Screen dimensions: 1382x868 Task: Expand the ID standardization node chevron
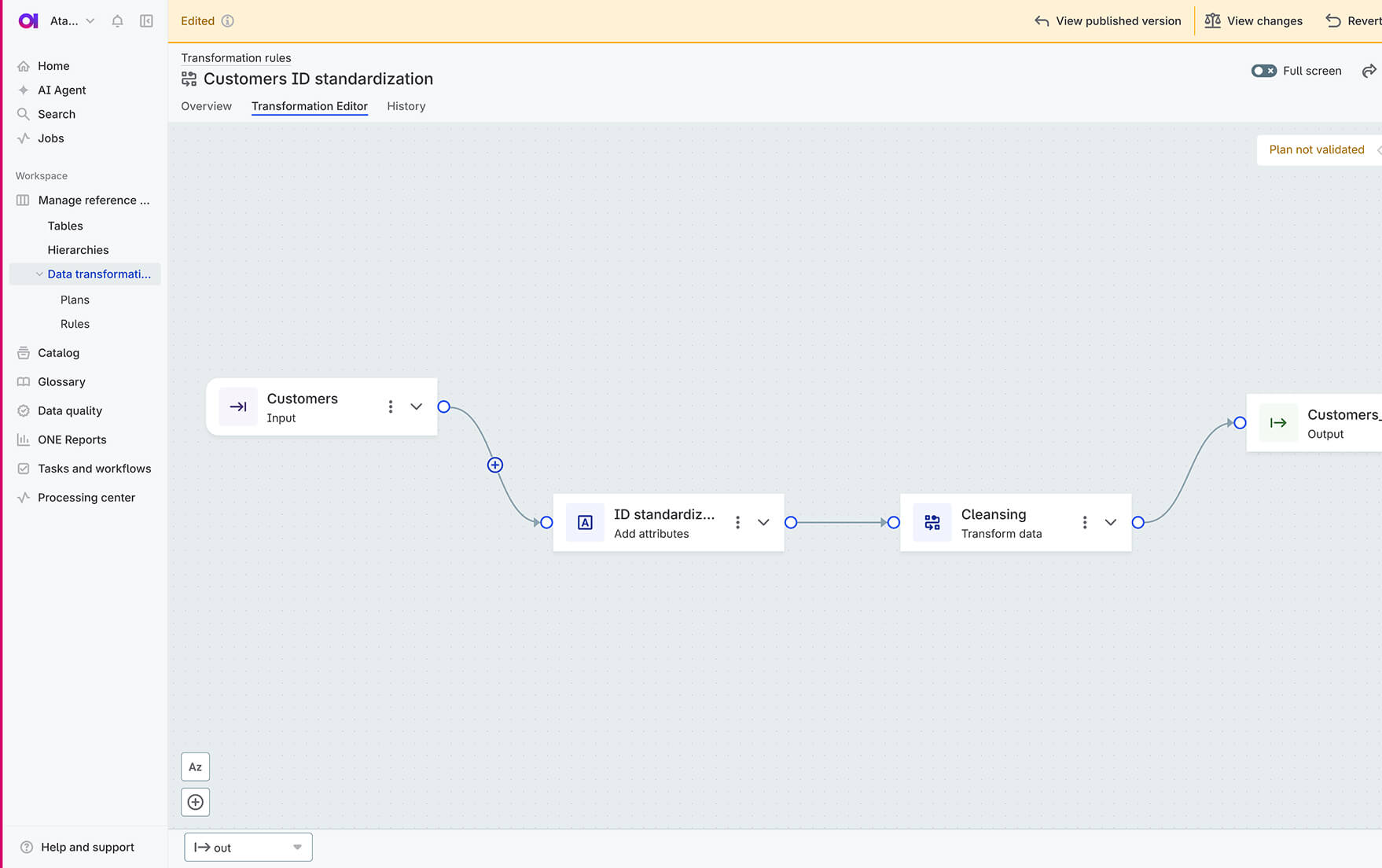[763, 522]
